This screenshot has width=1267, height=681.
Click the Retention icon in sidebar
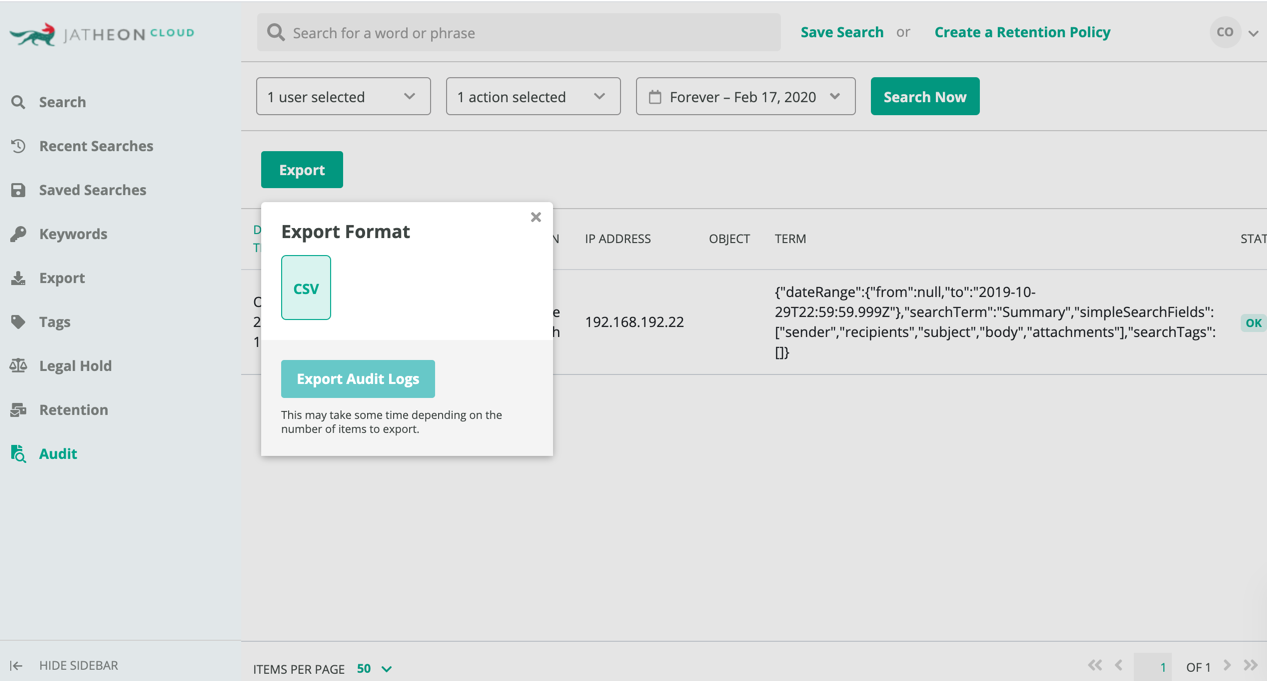coord(18,410)
